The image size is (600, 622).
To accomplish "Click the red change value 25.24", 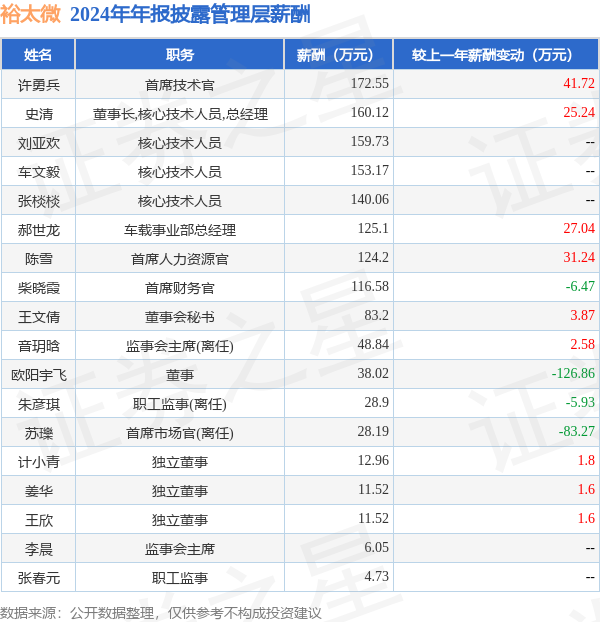I will [x=579, y=112].
